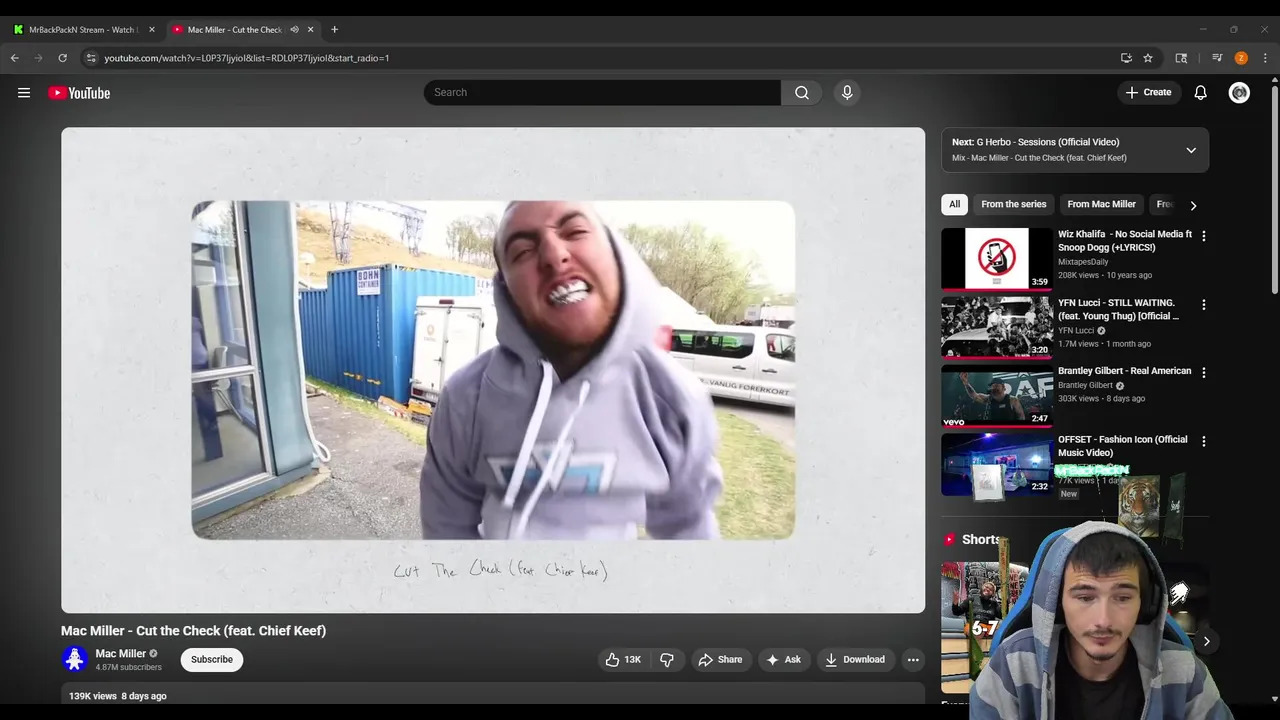Click the video player area
1280x720 pixels.
tap(493, 370)
